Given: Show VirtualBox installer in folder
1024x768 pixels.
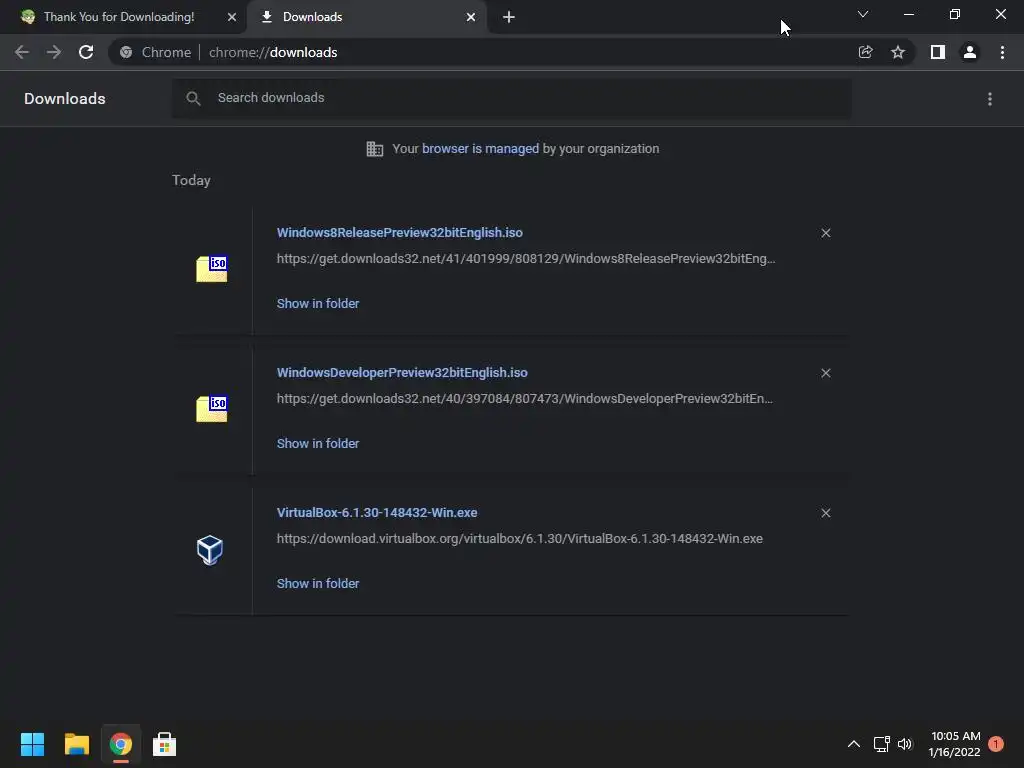Looking at the screenshot, I should [x=318, y=584].
